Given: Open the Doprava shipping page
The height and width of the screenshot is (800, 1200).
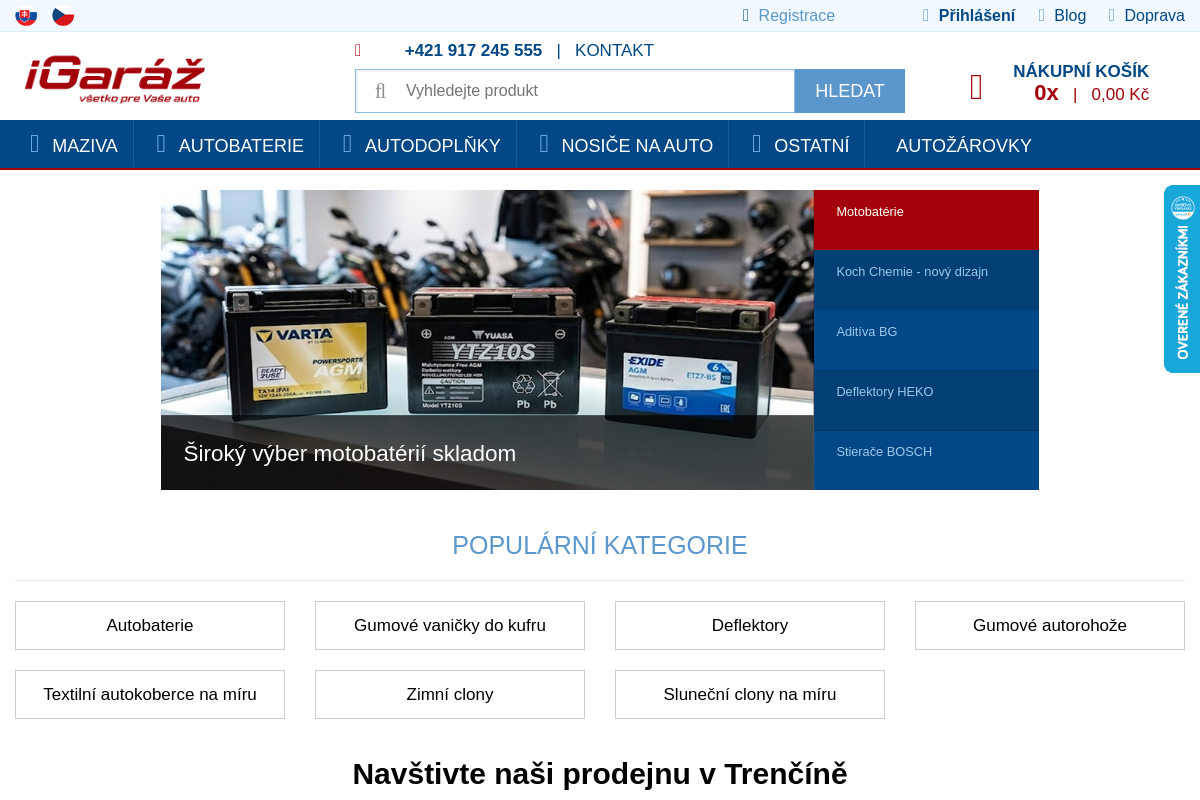Looking at the screenshot, I should [1154, 16].
